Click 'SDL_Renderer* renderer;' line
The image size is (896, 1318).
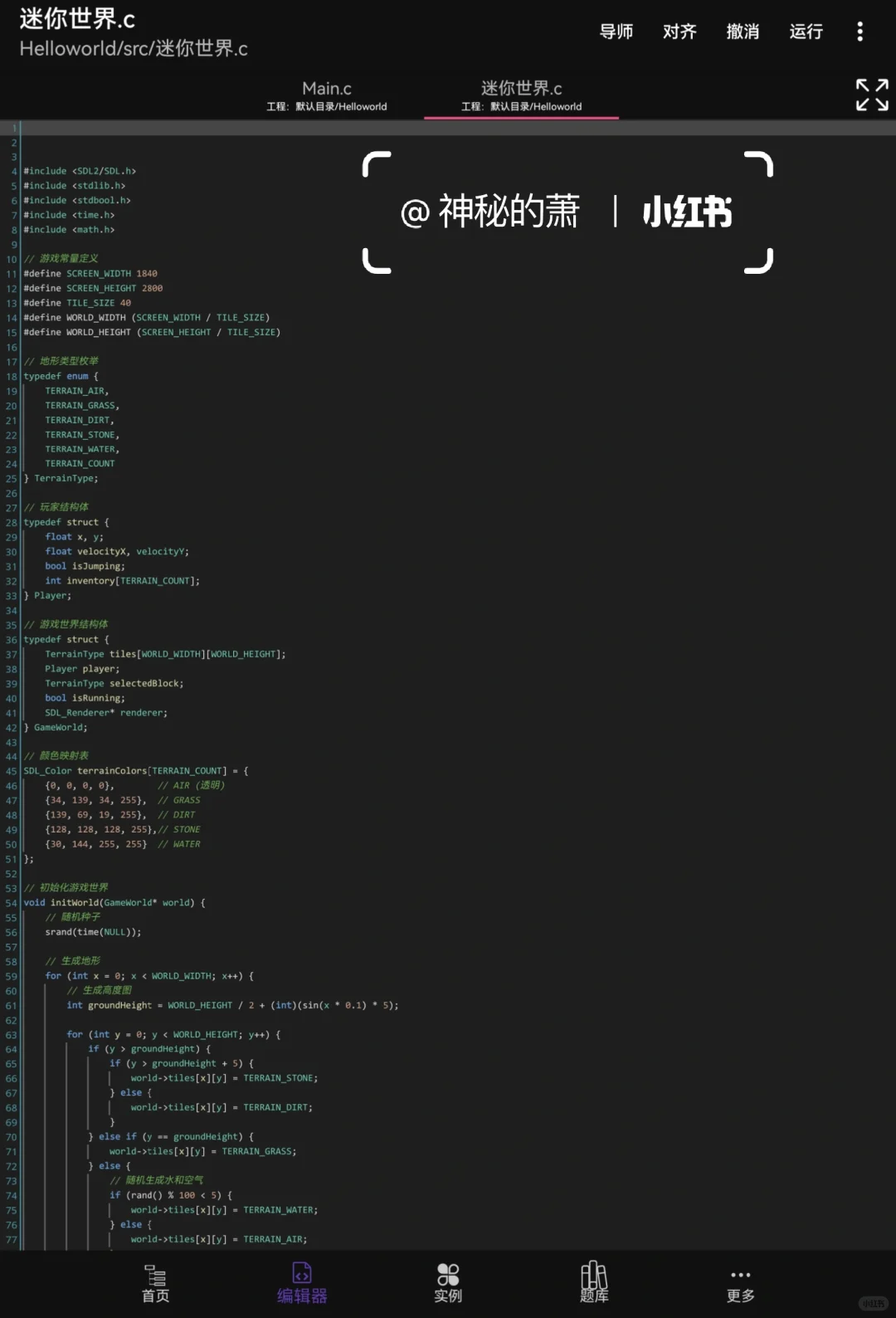106,713
